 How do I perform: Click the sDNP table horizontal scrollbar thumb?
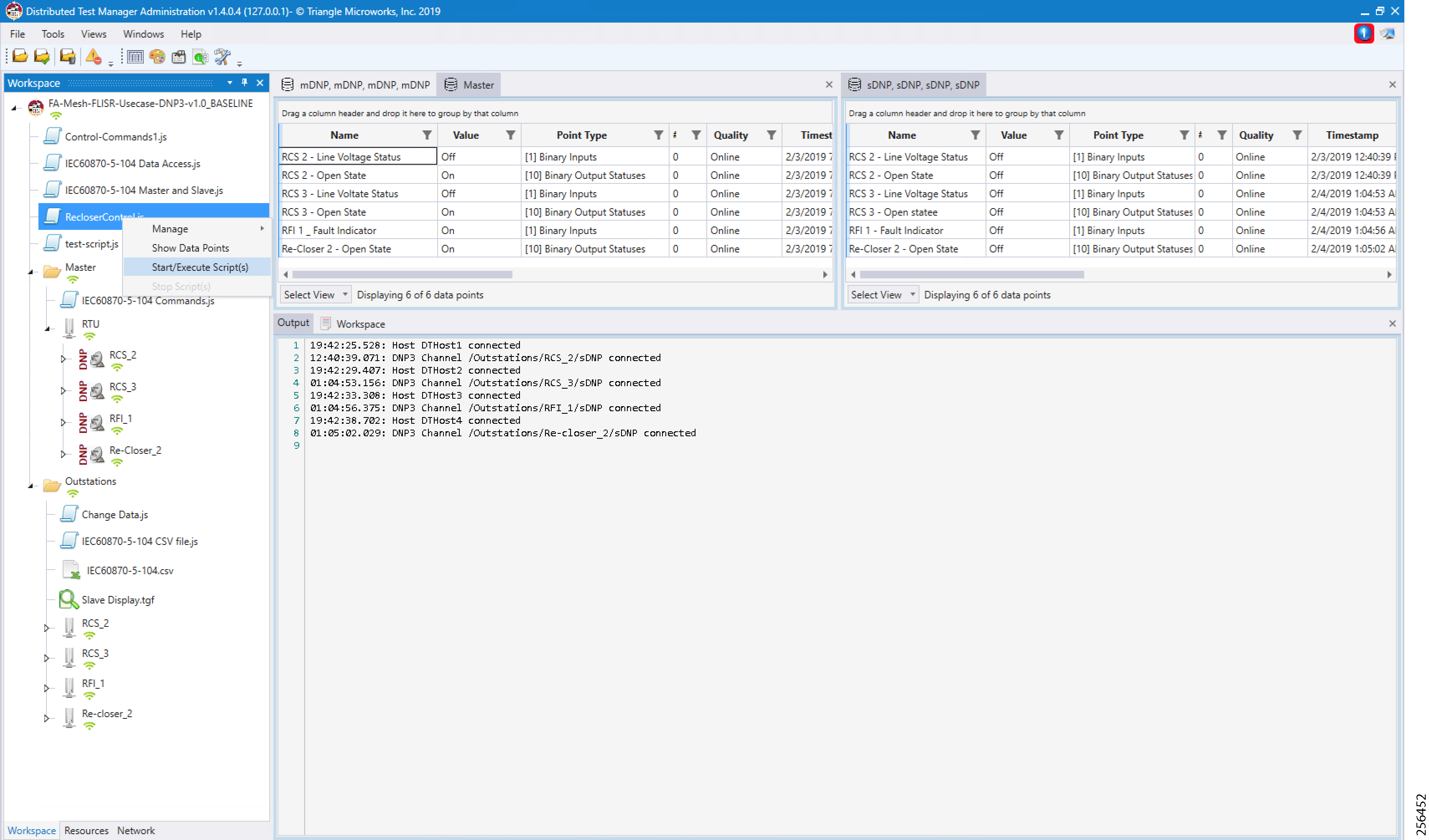click(x=972, y=275)
